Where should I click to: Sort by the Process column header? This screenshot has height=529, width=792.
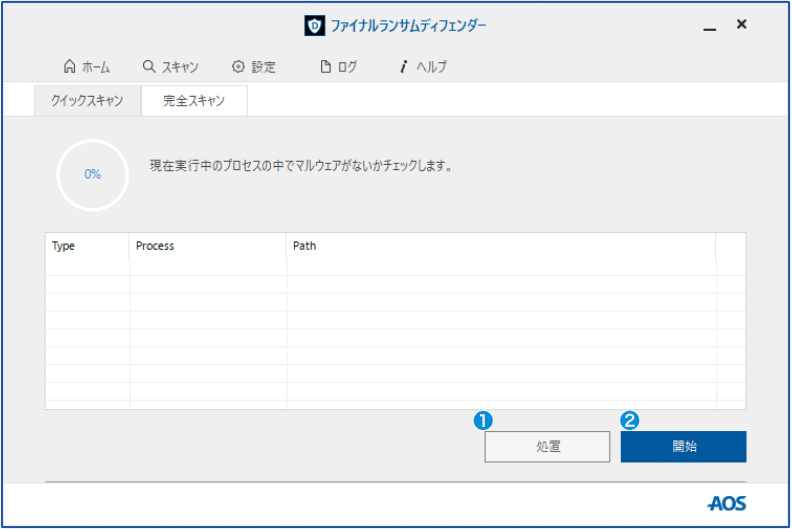point(208,246)
